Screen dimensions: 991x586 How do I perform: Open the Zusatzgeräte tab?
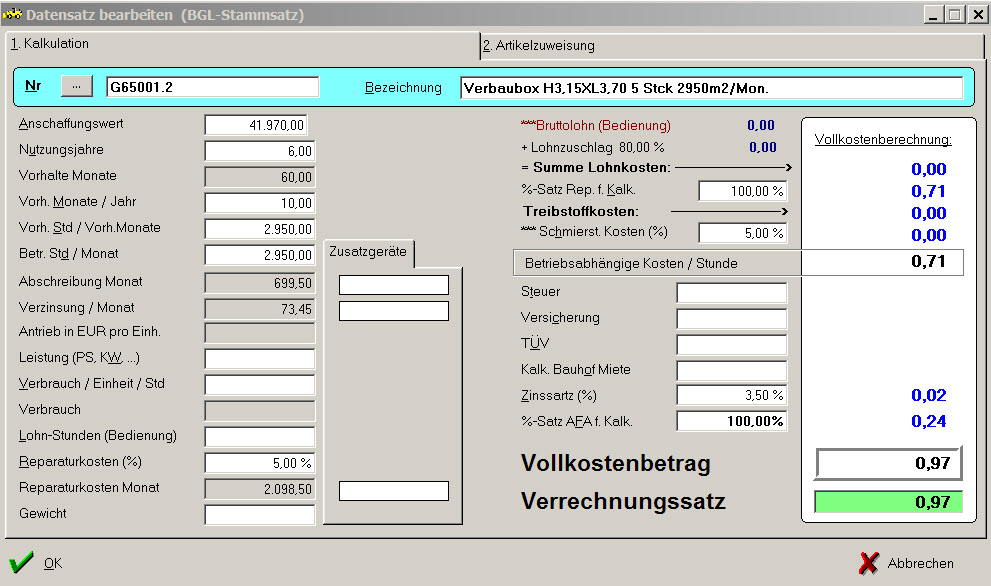pos(368,252)
